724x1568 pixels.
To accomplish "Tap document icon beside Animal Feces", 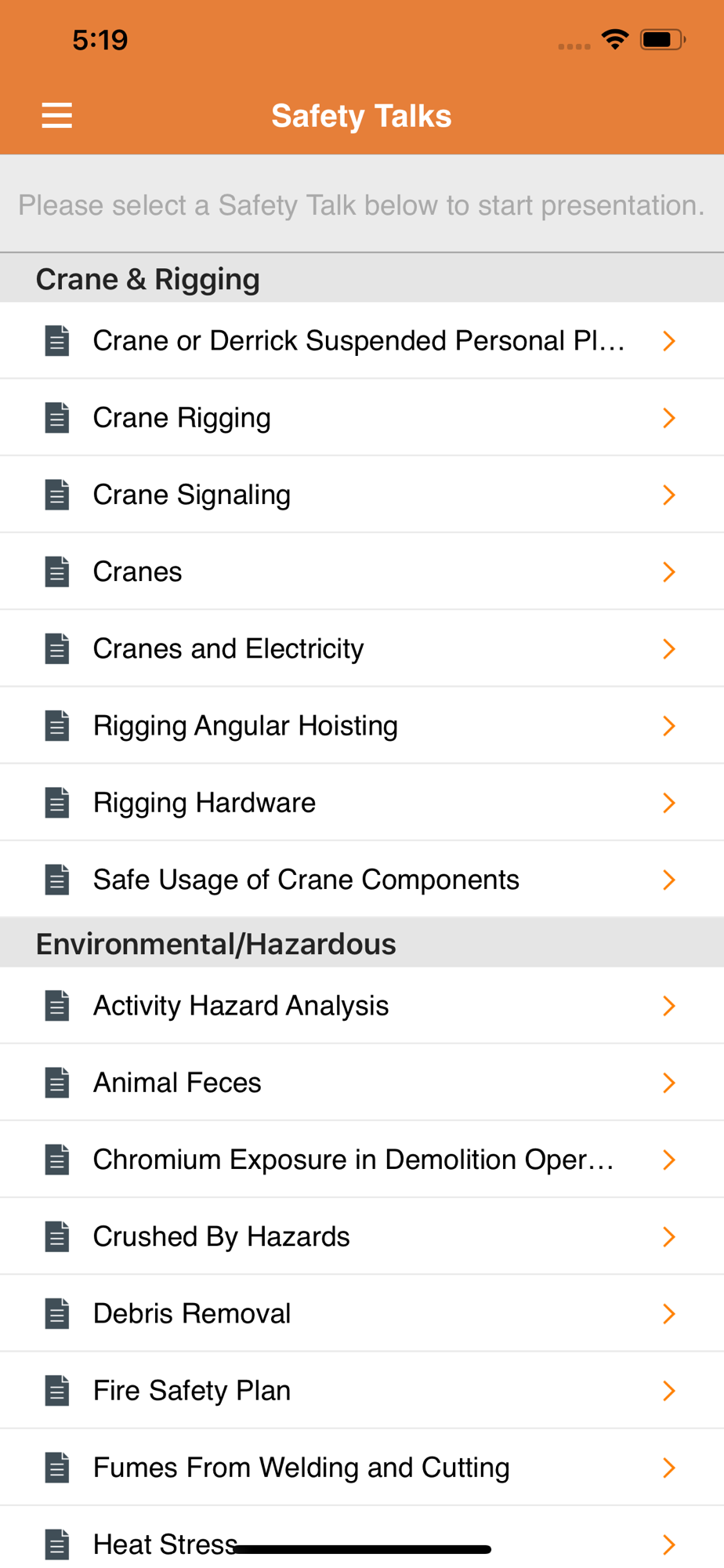I will pos(57,1083).
